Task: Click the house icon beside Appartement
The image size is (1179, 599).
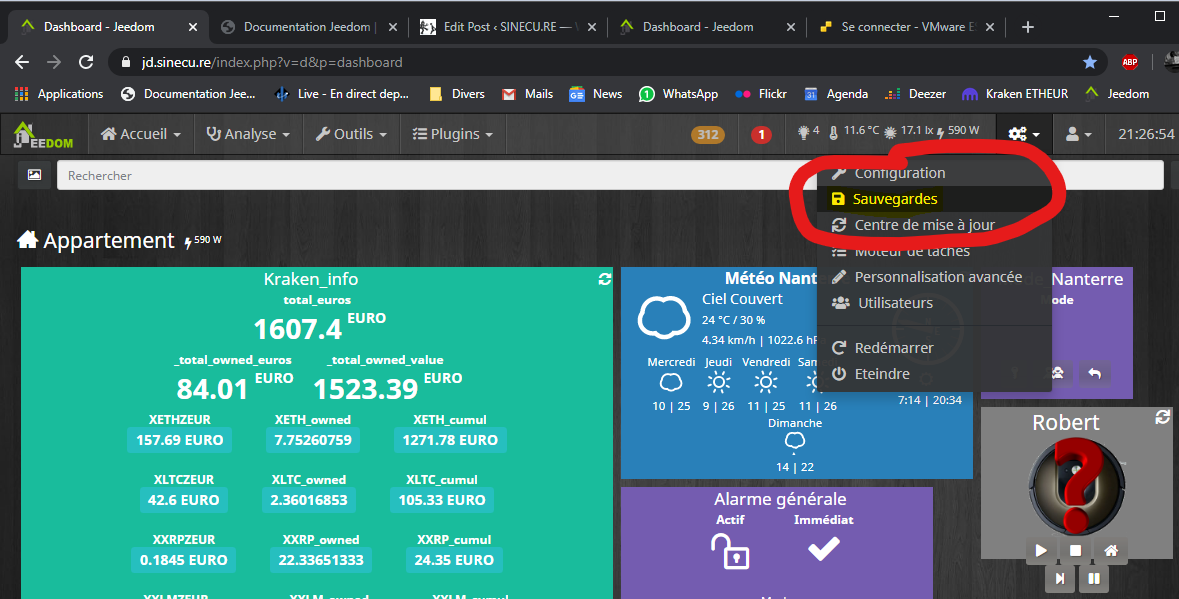Action: pos(28,240)
